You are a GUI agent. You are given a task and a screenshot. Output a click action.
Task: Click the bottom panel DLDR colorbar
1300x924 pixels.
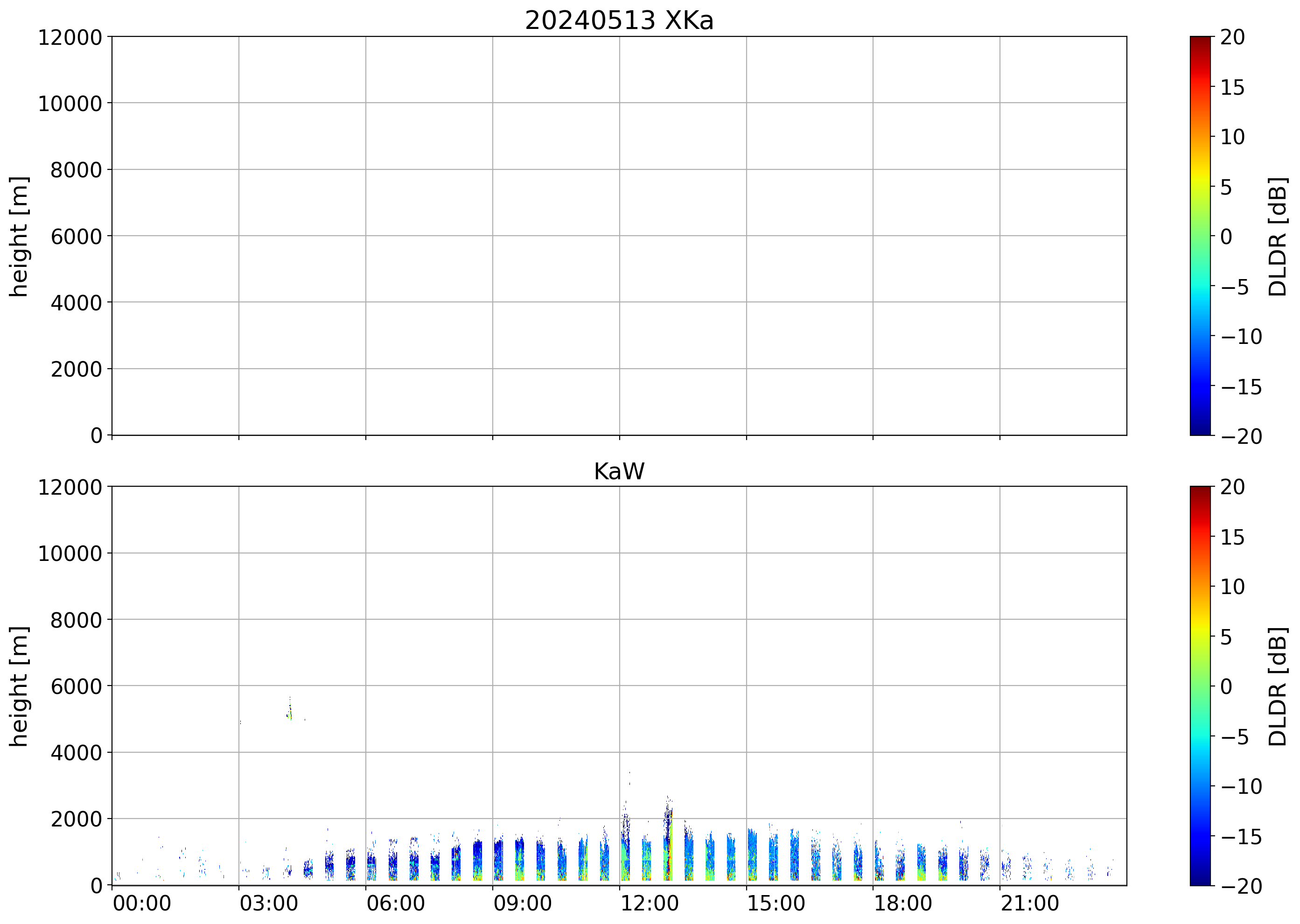coord(1200,685)
